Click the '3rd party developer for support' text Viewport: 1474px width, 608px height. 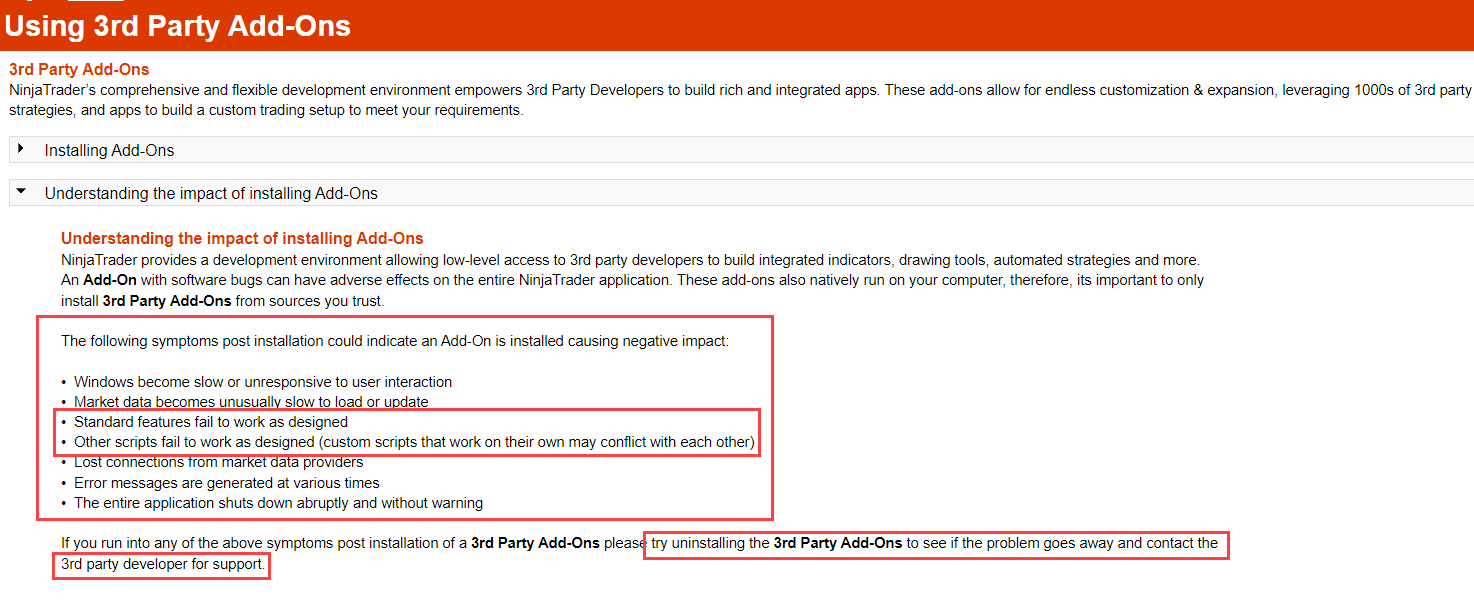162,564
